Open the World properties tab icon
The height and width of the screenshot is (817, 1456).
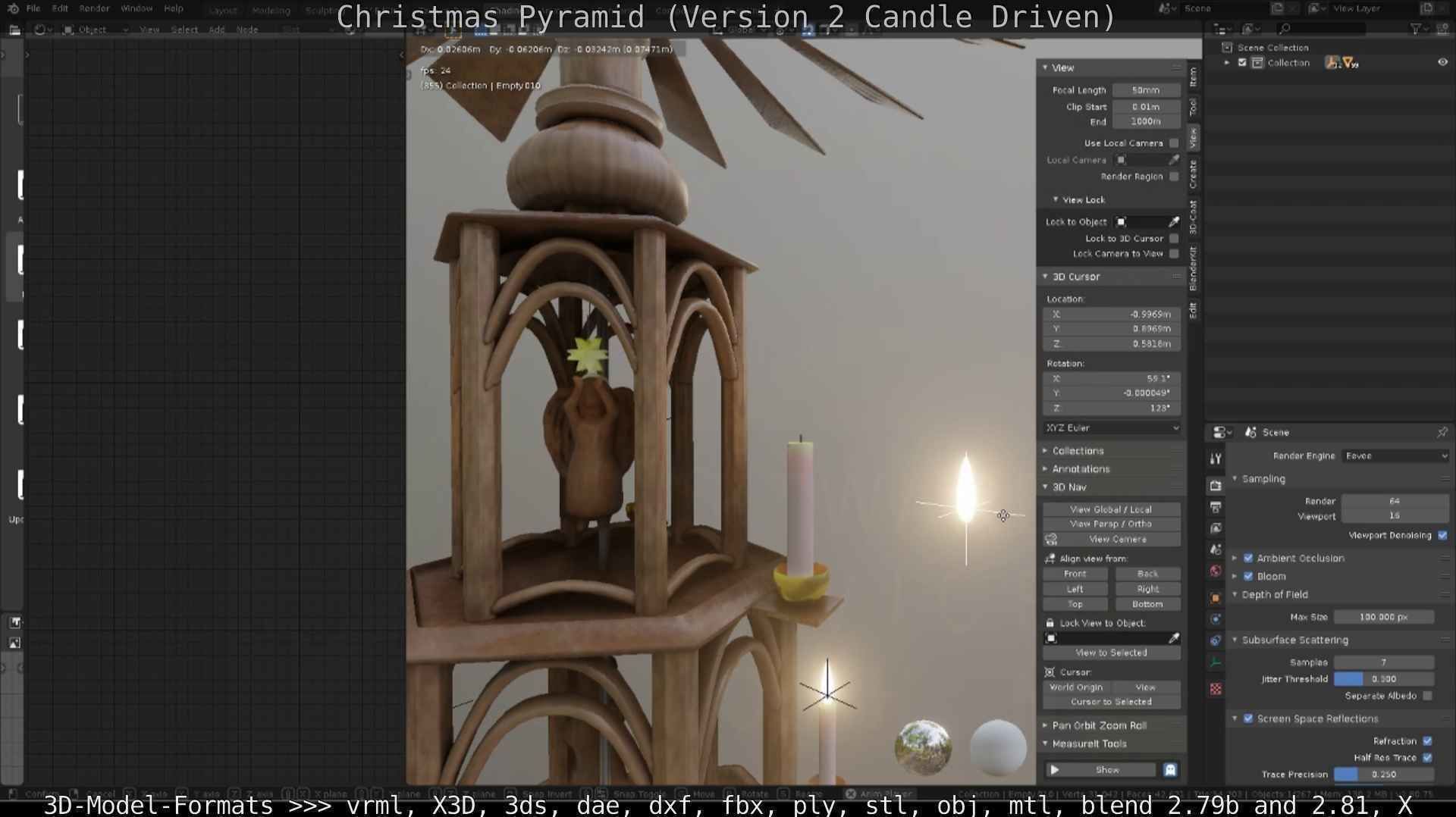(1216, 571)
